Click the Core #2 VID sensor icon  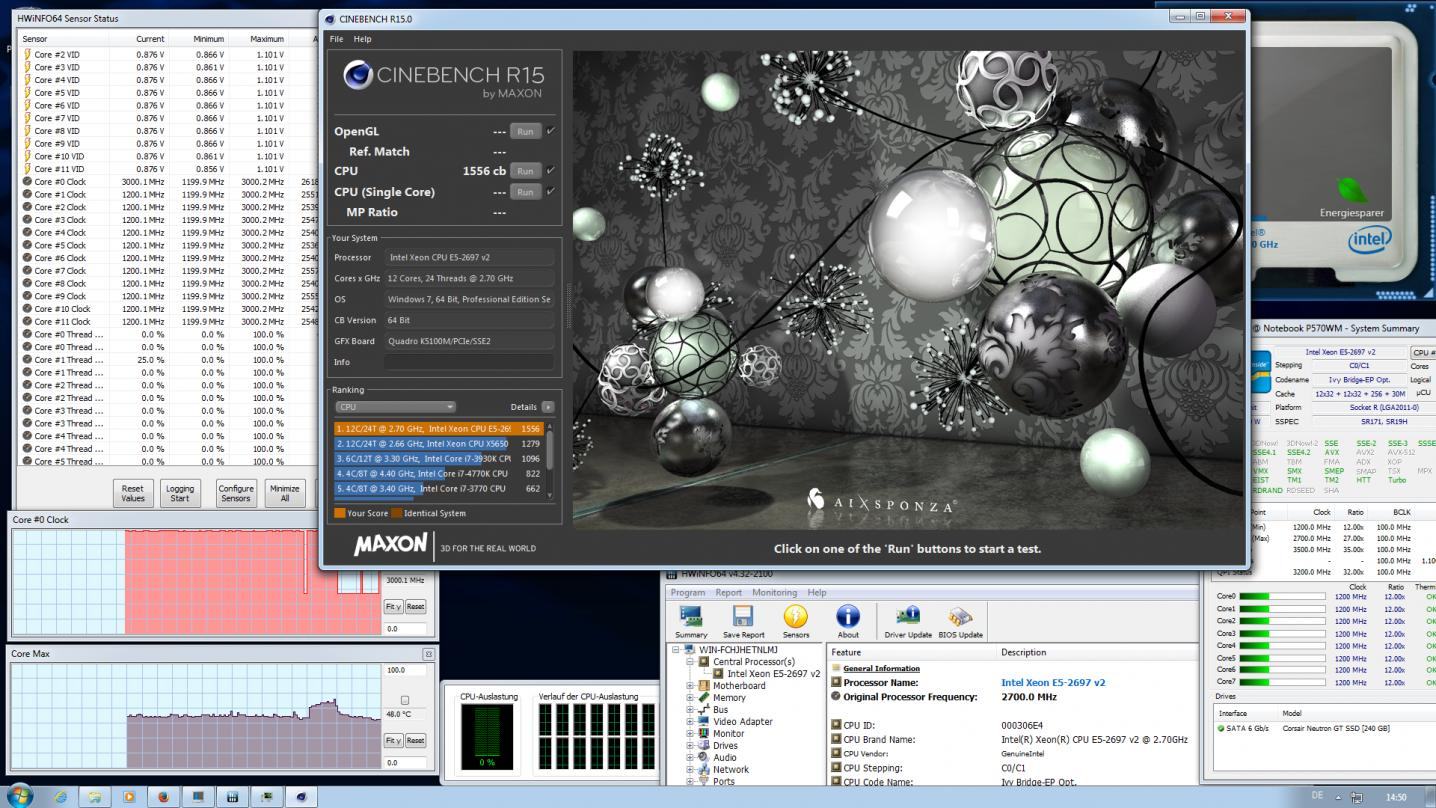click(x=27, y=54)
